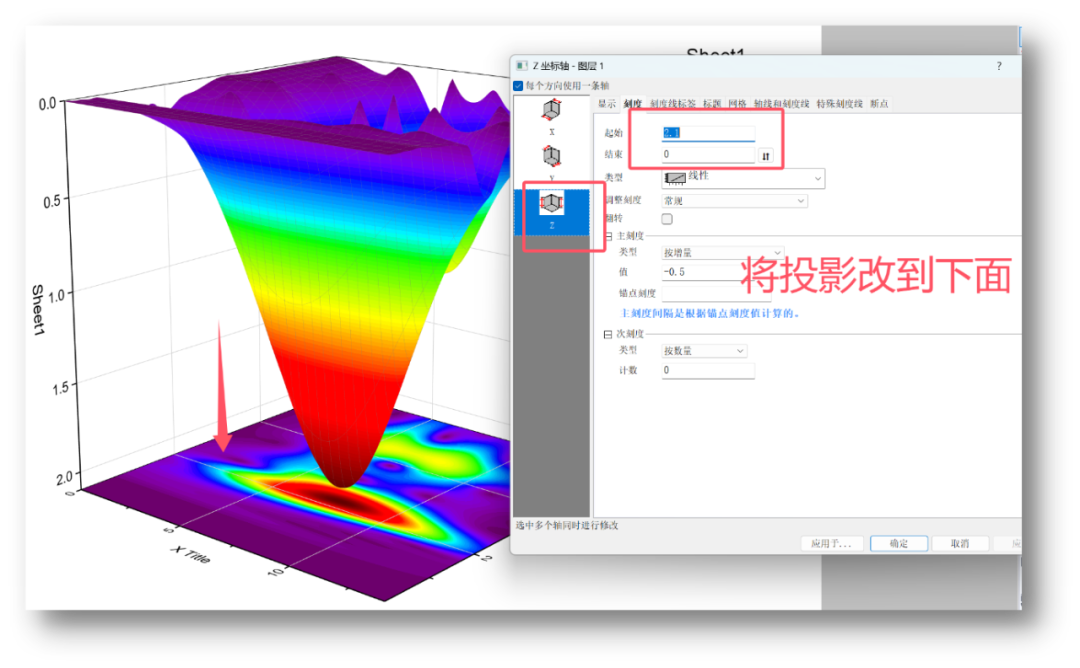
Task: Switch to the 显示 tab
Action: click(607, 103)
